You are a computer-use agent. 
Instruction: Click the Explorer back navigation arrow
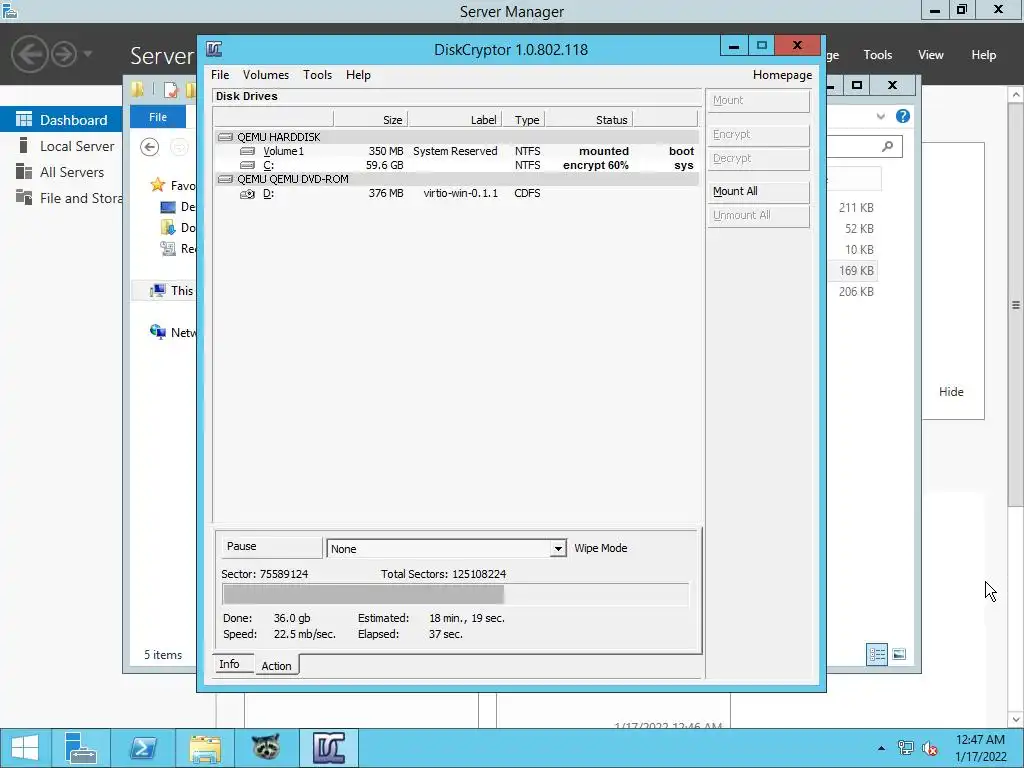[x=150, y=148]
